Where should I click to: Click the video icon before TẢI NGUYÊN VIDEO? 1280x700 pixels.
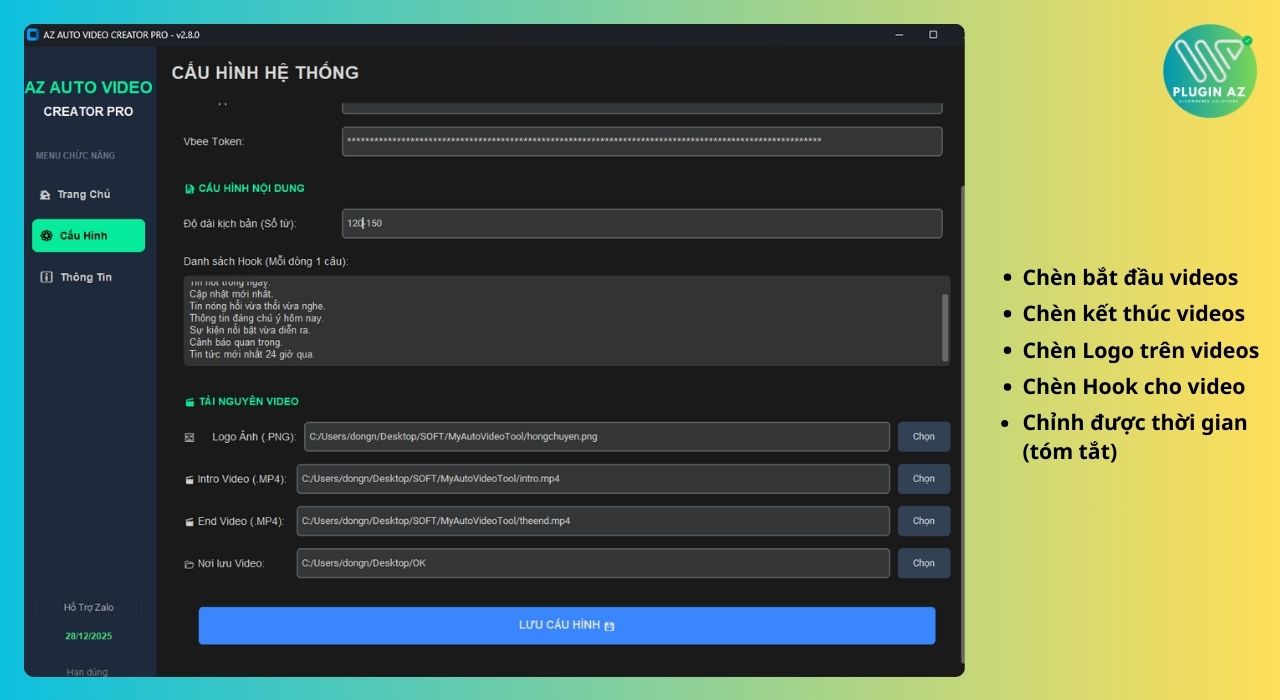pyautogui.click(x=188, y=401)
